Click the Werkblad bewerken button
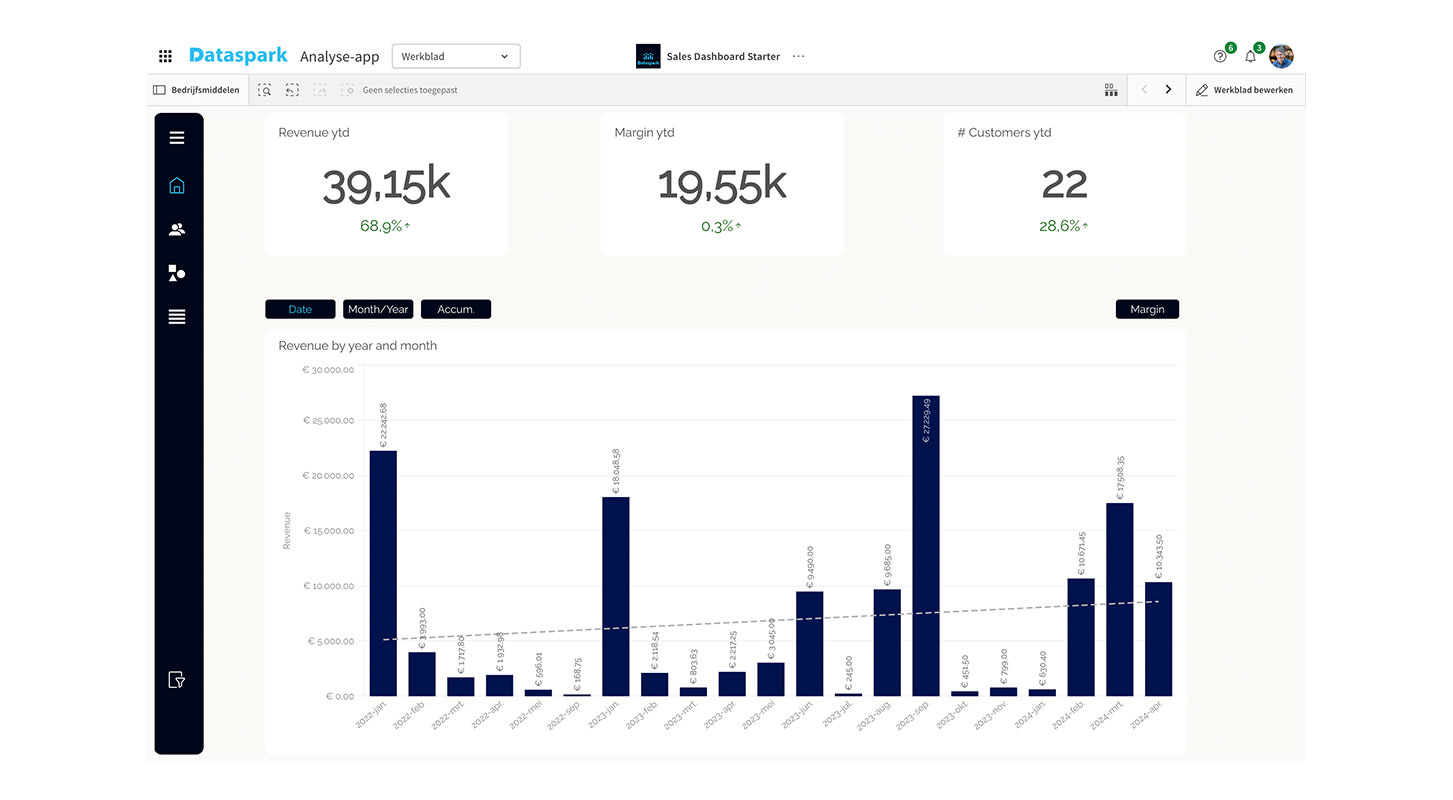 (1245, 89)
